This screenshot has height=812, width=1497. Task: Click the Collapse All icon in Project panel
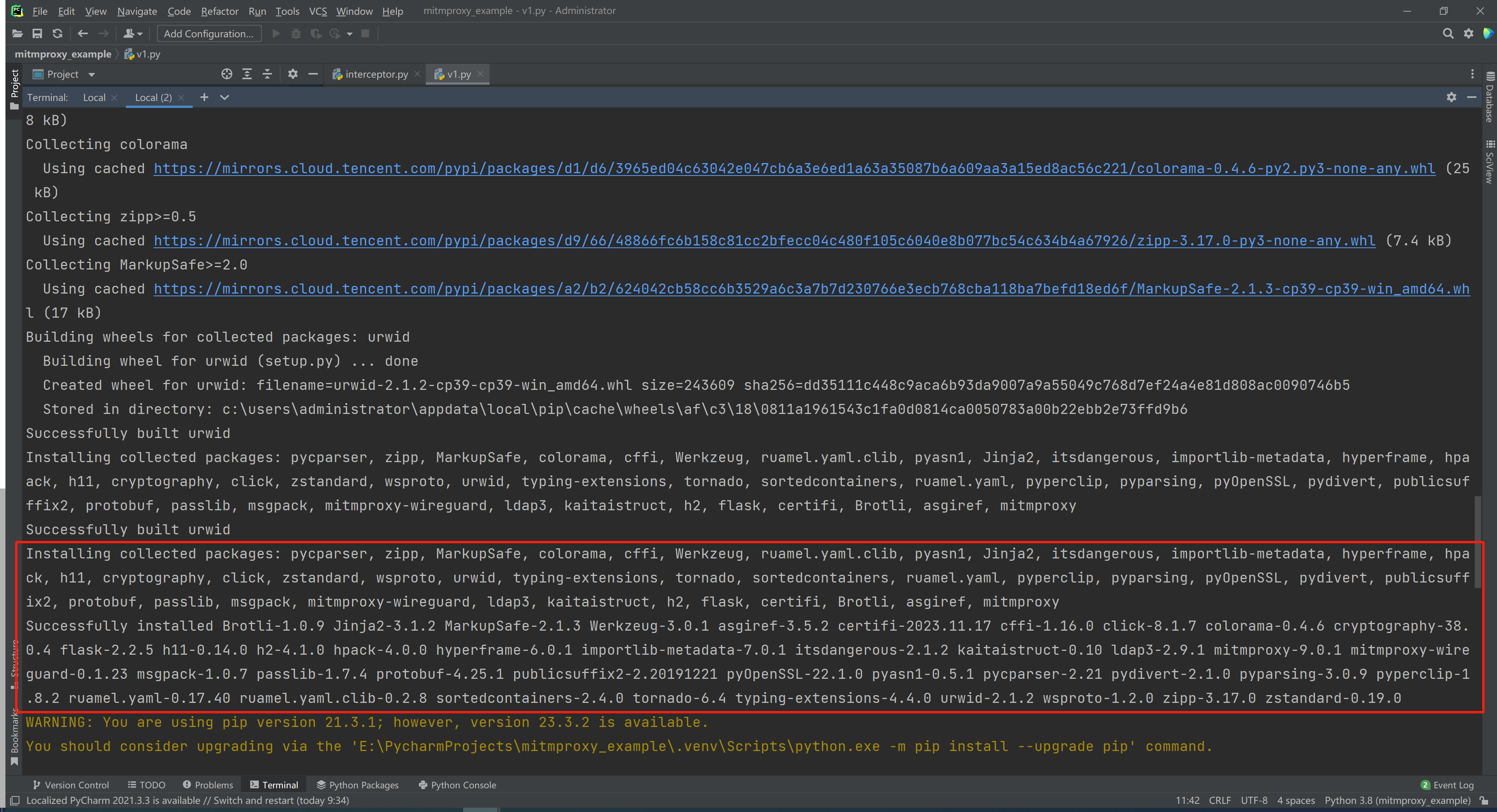[267, 74]
